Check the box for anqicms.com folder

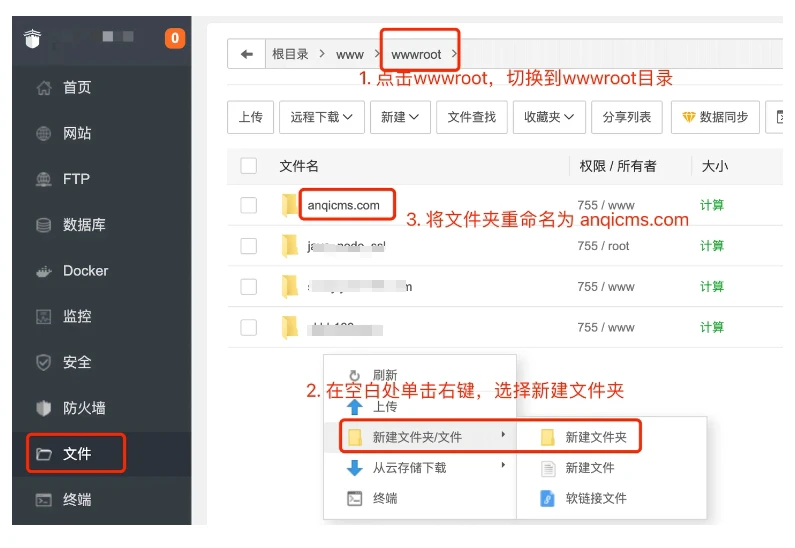click(x=249, y=206)
